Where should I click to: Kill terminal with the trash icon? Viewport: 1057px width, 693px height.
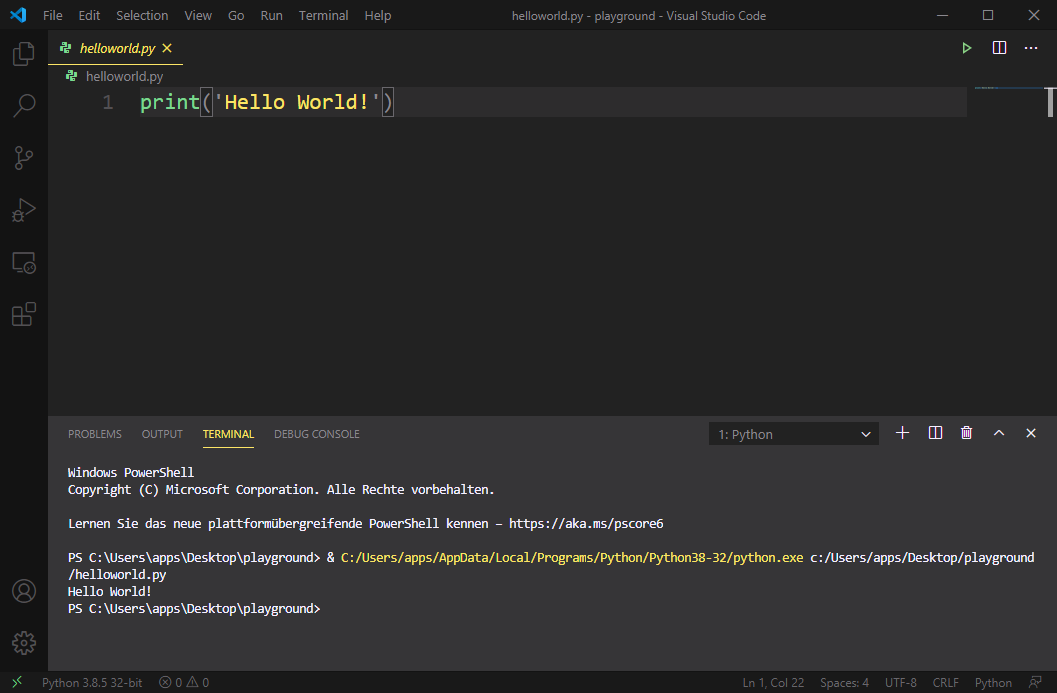[966, 433]
